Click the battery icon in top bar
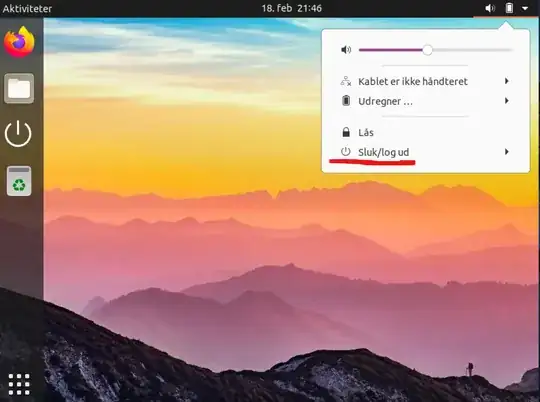Image resolution: width=540 pixels, height=402 pixels. [x=509, y=8]
